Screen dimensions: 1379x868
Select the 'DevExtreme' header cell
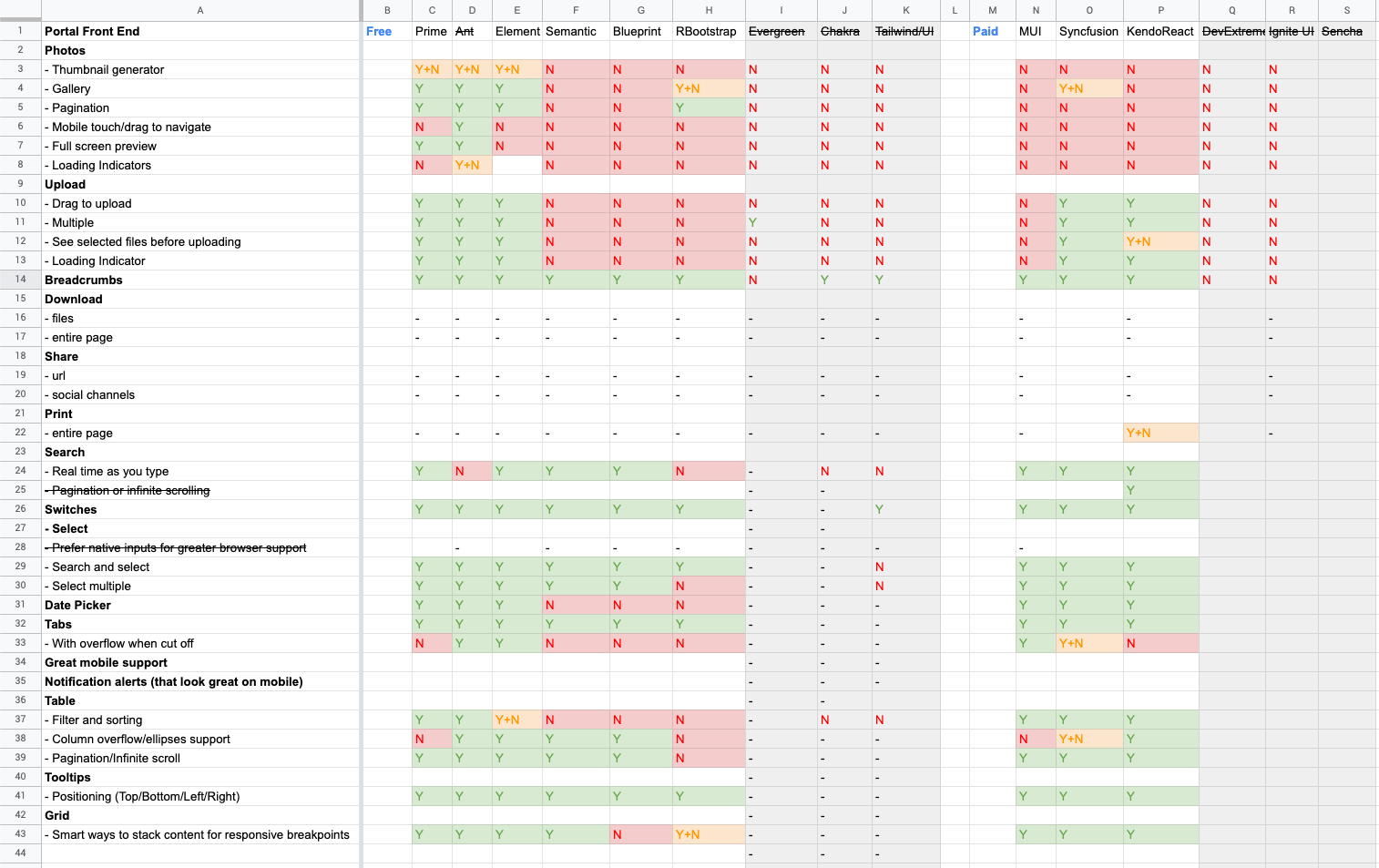1231,31
